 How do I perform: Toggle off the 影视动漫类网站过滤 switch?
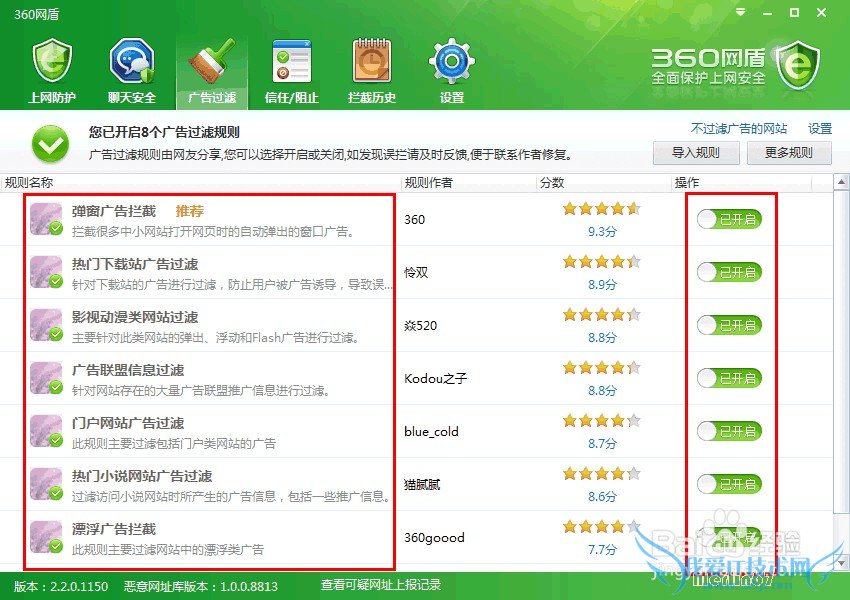point(730,325)
